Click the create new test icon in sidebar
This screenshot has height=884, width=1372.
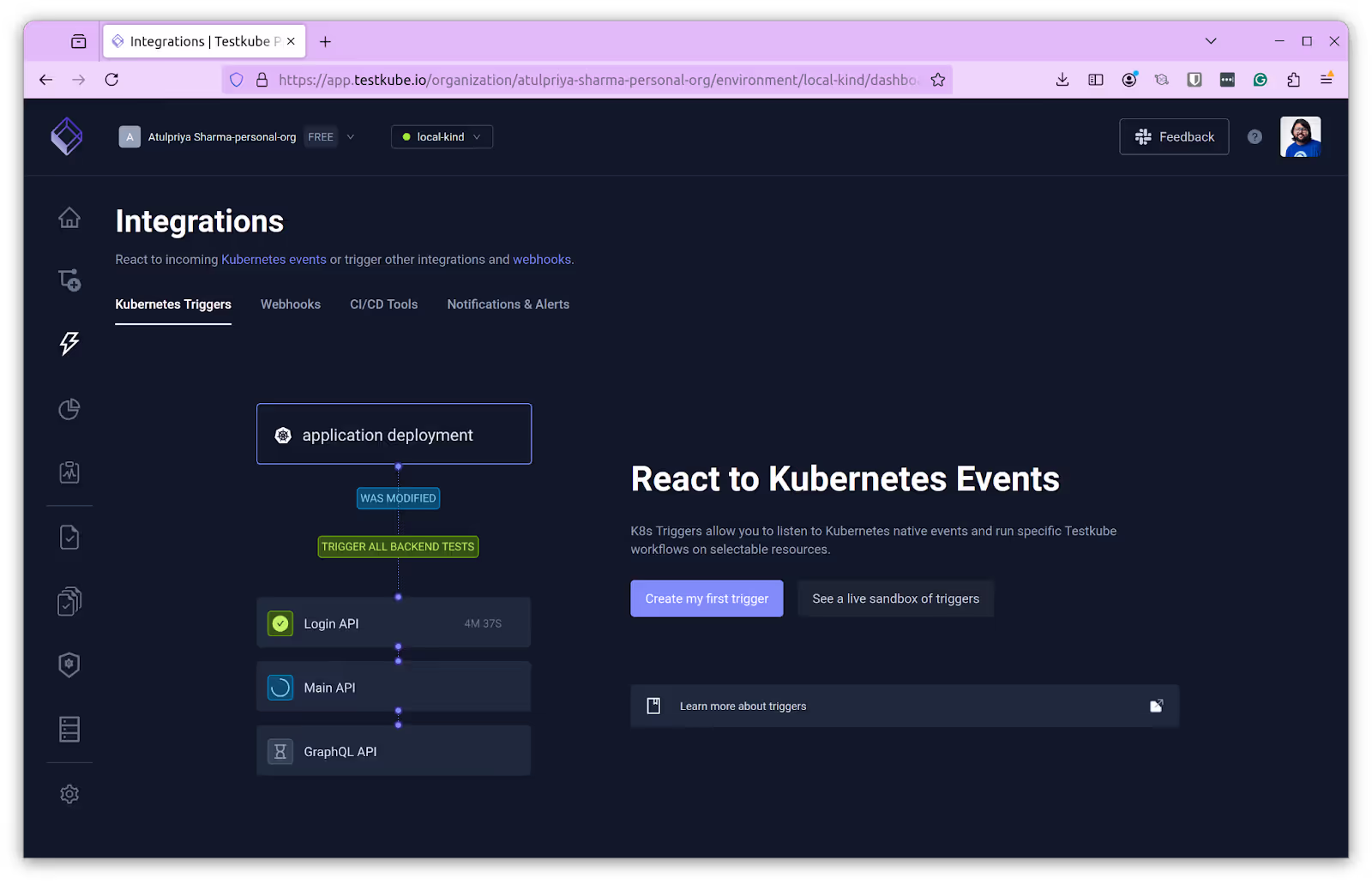(69, 280)
